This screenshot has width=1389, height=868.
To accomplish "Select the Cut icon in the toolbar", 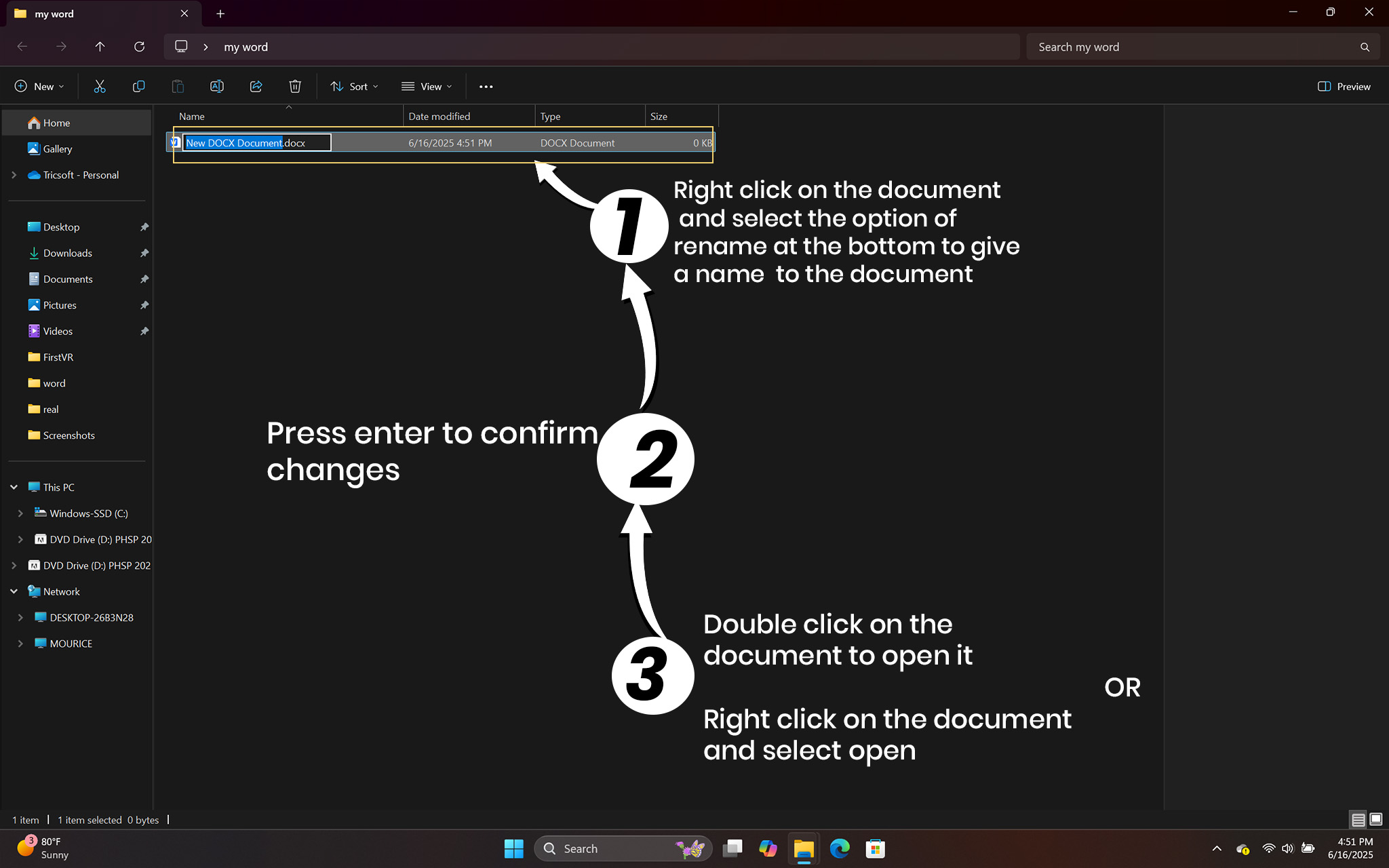I will [100, 86].
